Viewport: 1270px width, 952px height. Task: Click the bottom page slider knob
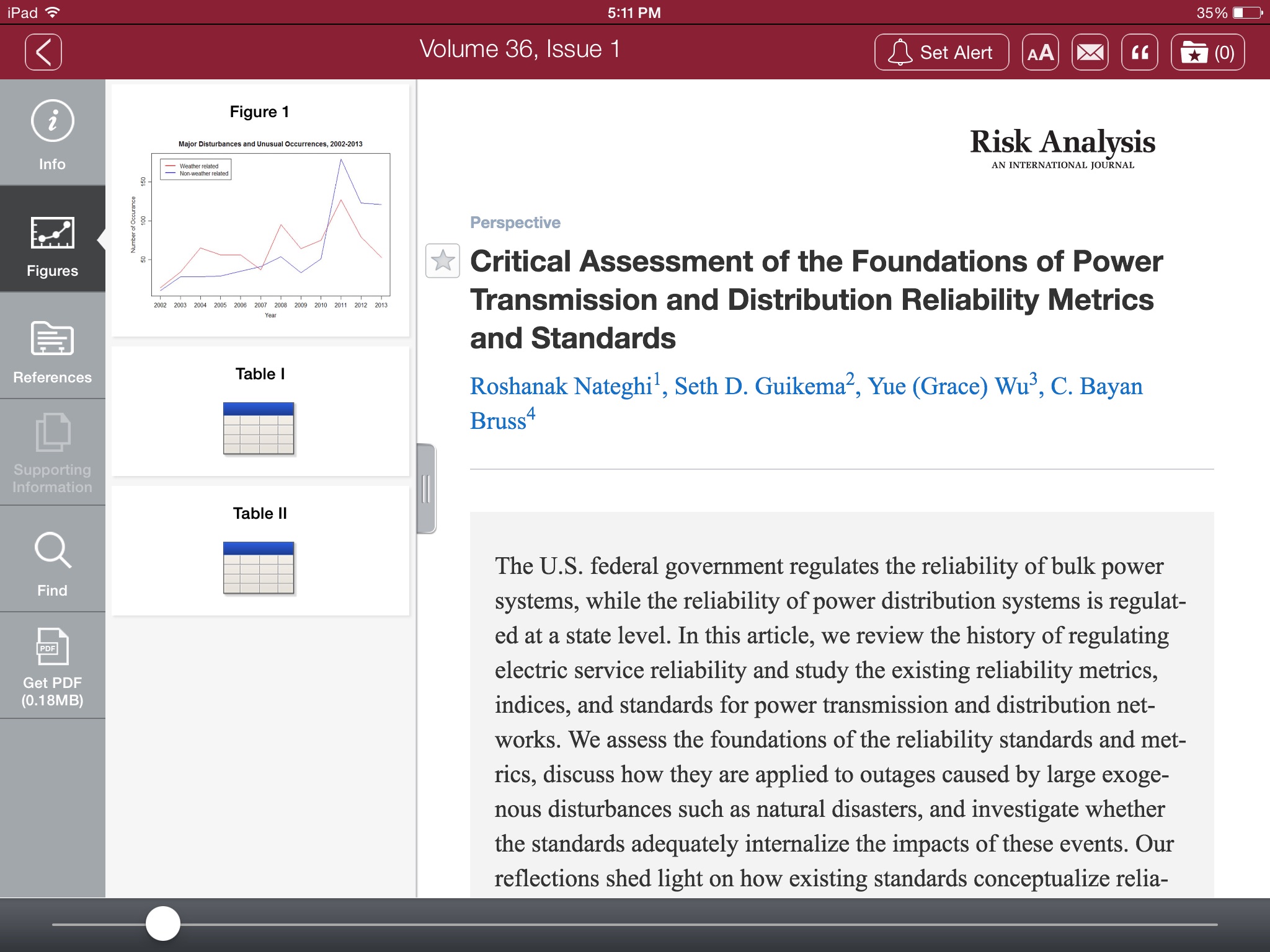point(163,923)
